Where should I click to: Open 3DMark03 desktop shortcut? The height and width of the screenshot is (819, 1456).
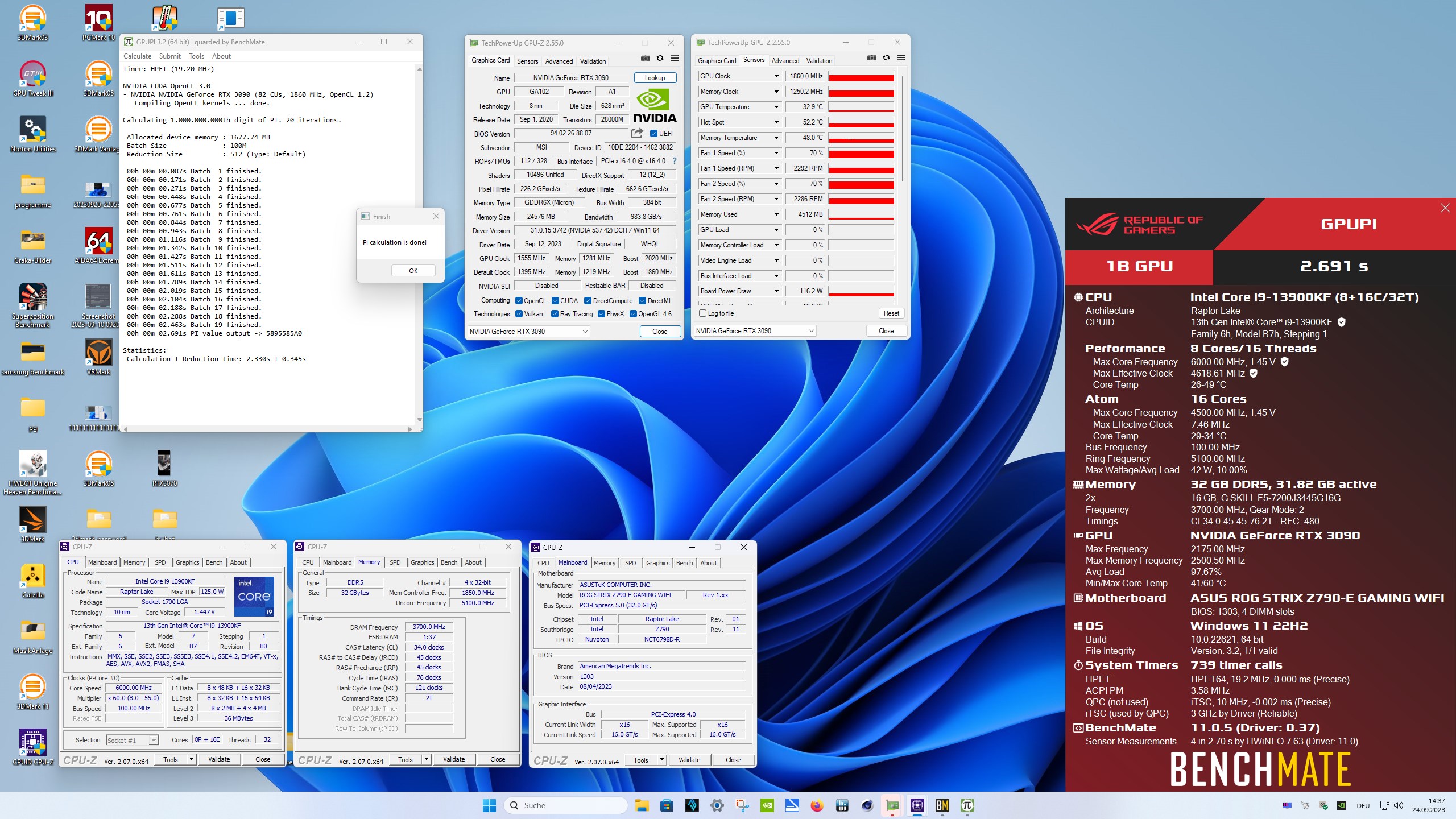point(33,23)
